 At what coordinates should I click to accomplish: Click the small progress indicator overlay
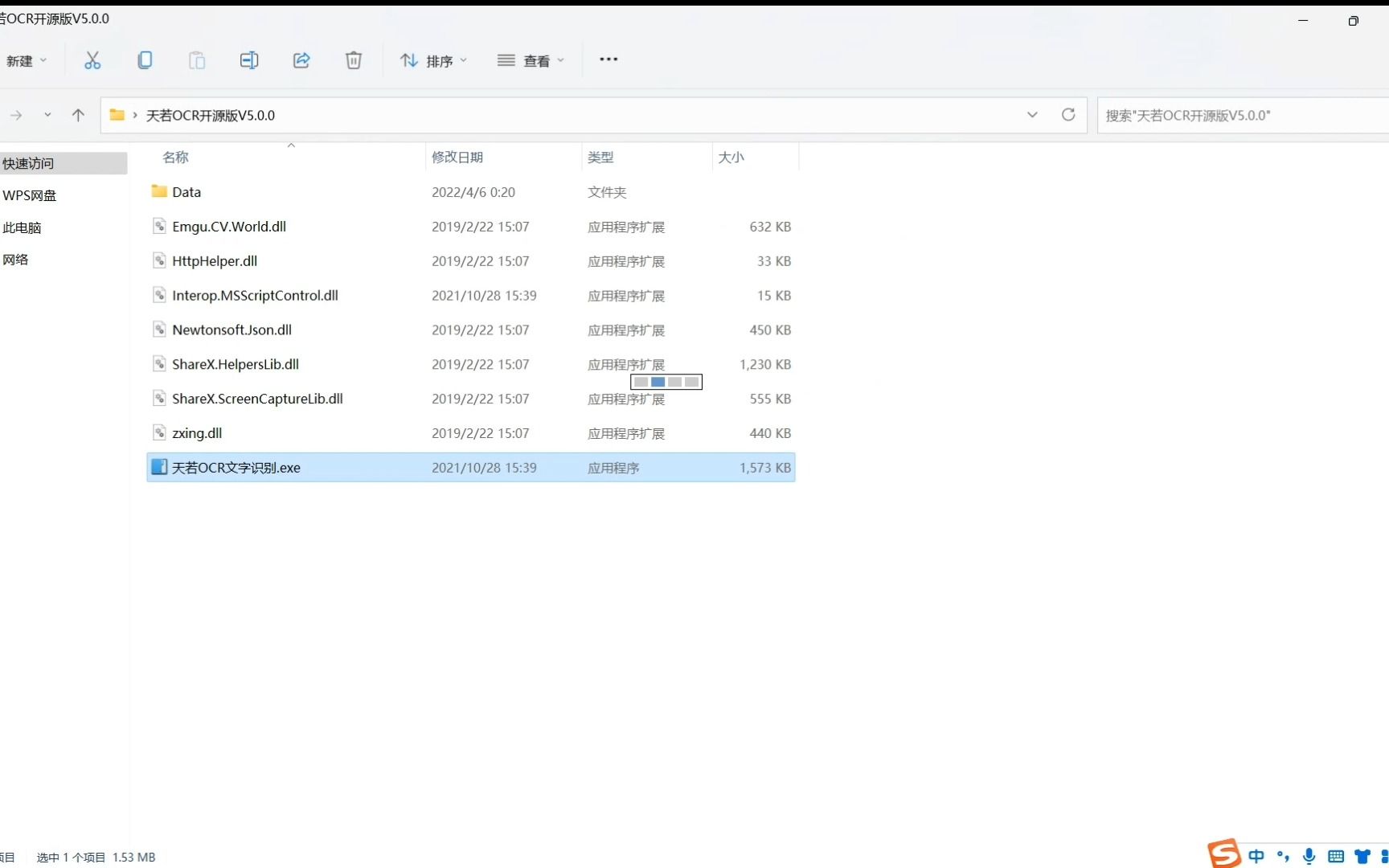pyautogui.click(x=666, y=382)
